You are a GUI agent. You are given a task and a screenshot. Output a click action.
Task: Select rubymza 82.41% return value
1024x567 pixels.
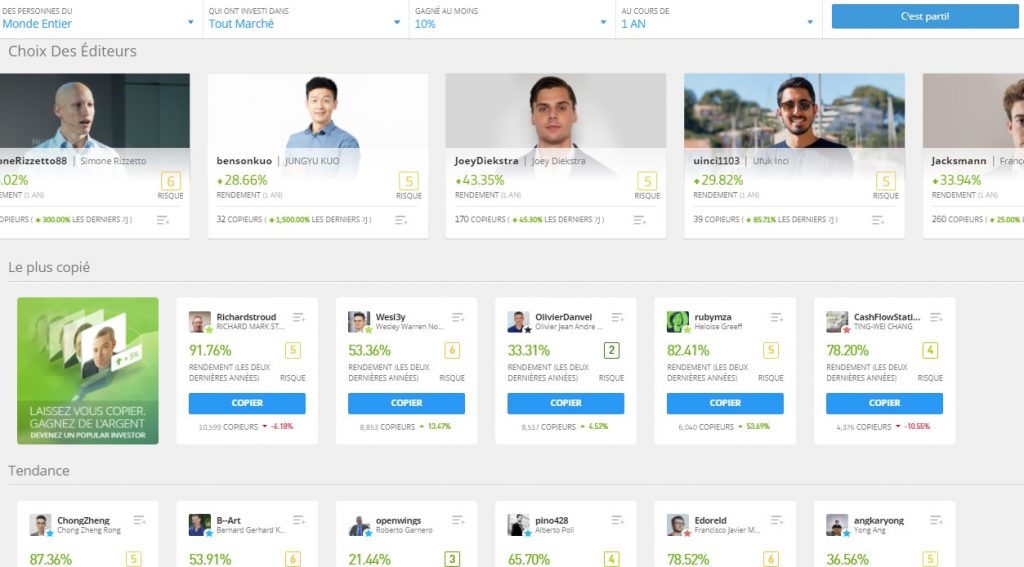tap(688, 351)
